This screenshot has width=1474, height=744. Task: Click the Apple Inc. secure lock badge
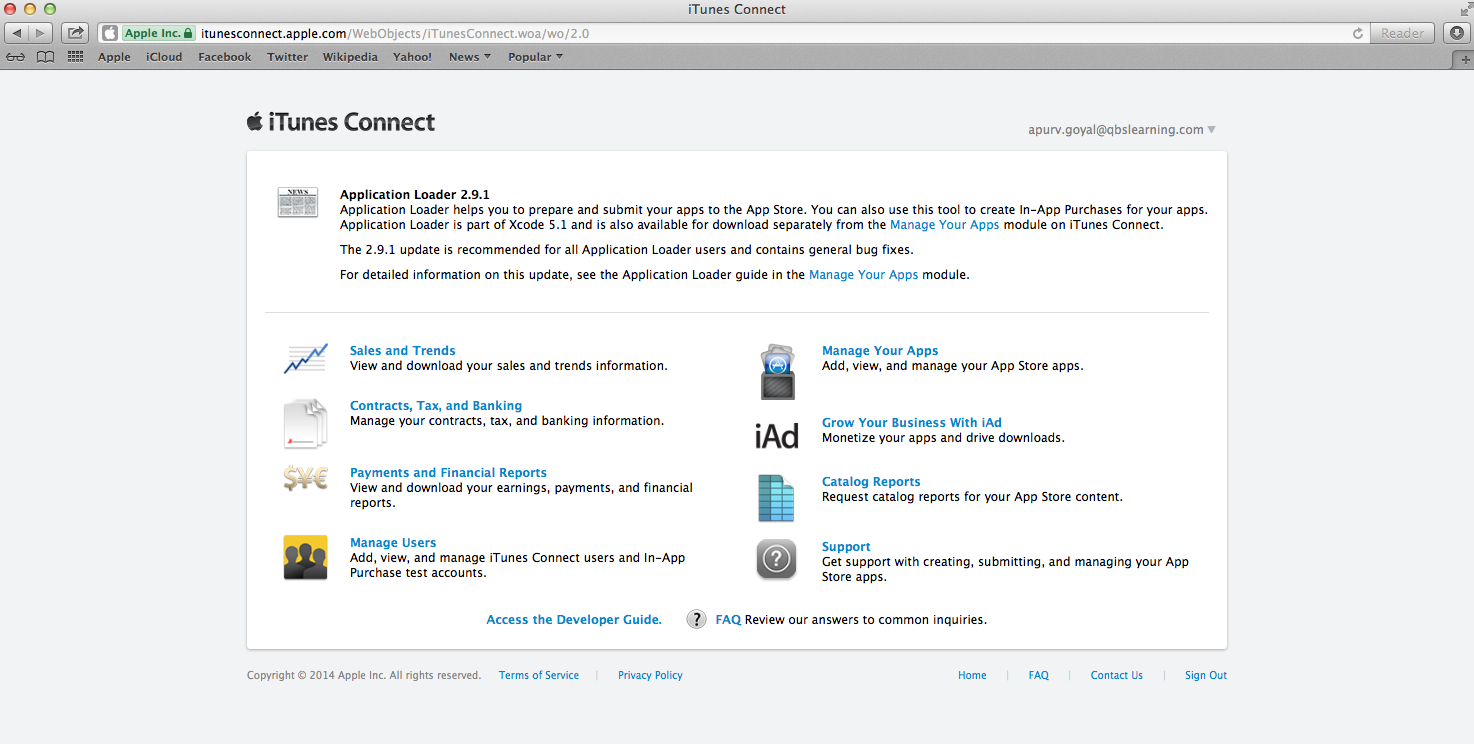pos(158,33)
